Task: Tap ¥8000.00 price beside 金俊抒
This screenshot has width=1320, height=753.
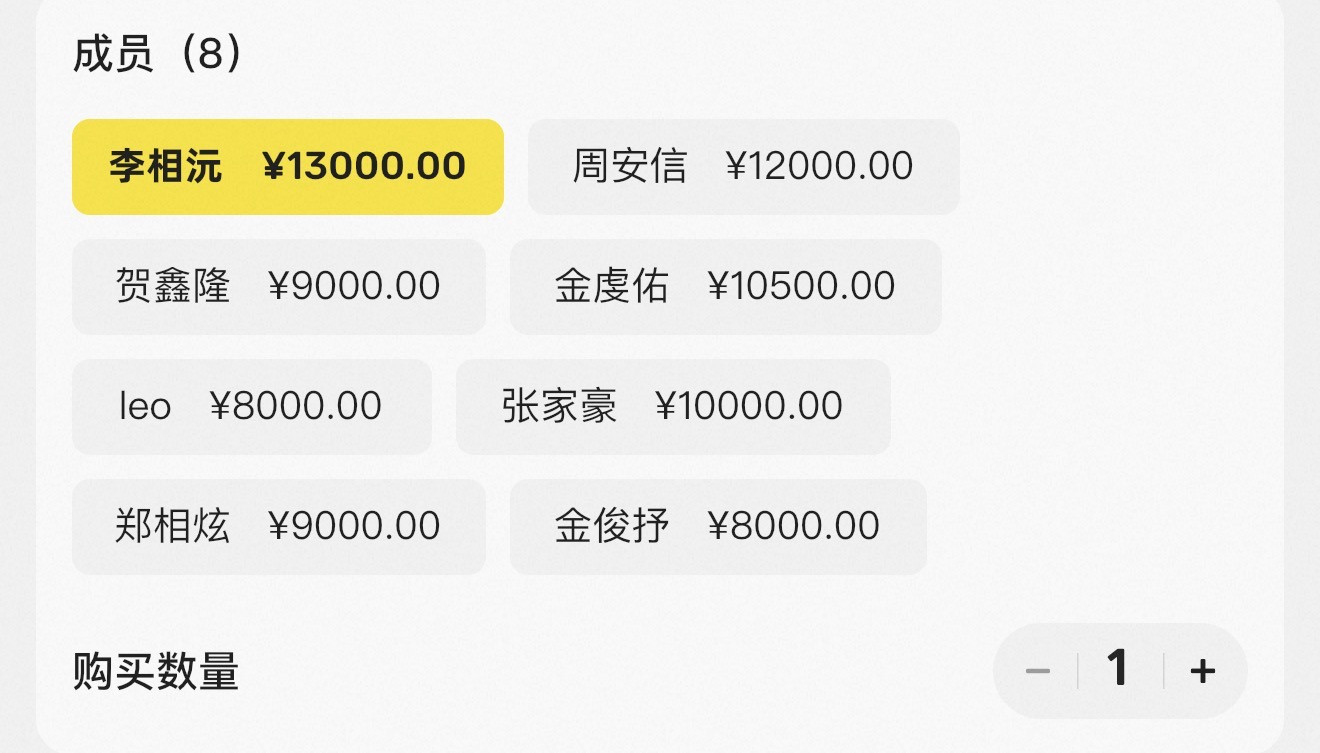Action: pyautogui.click(x=794, y=526)
